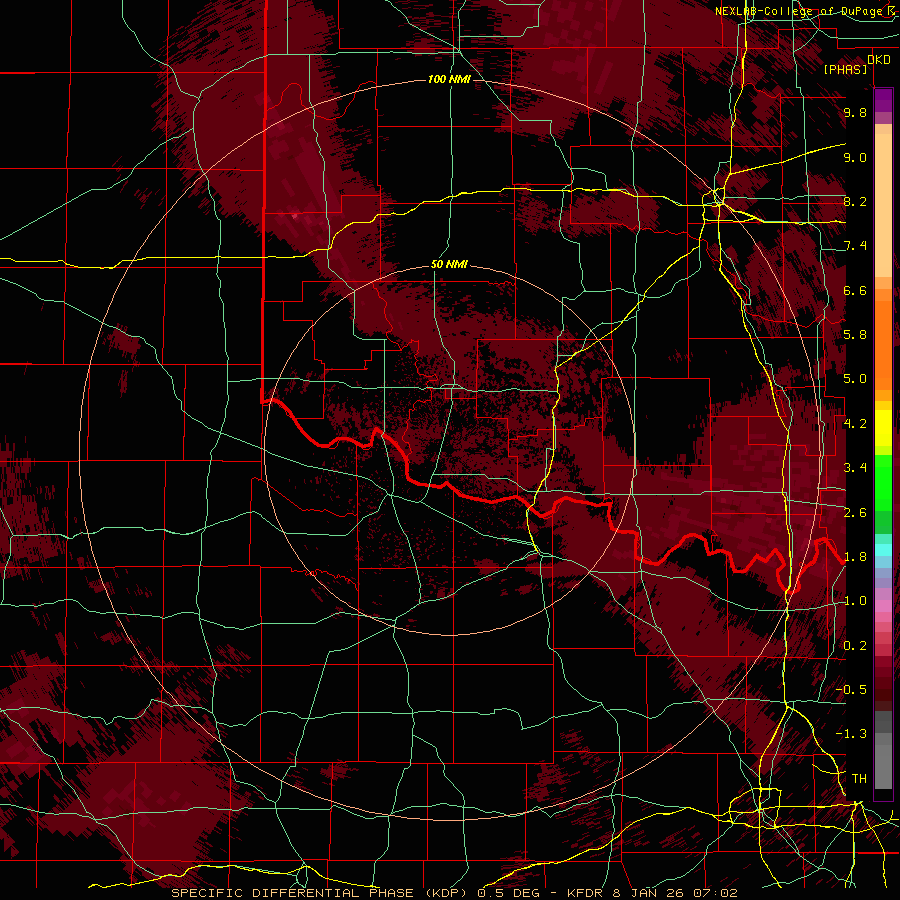900x900 pixels.
Task: Click the bright green segment of the color bar
Action: point(883,484)
